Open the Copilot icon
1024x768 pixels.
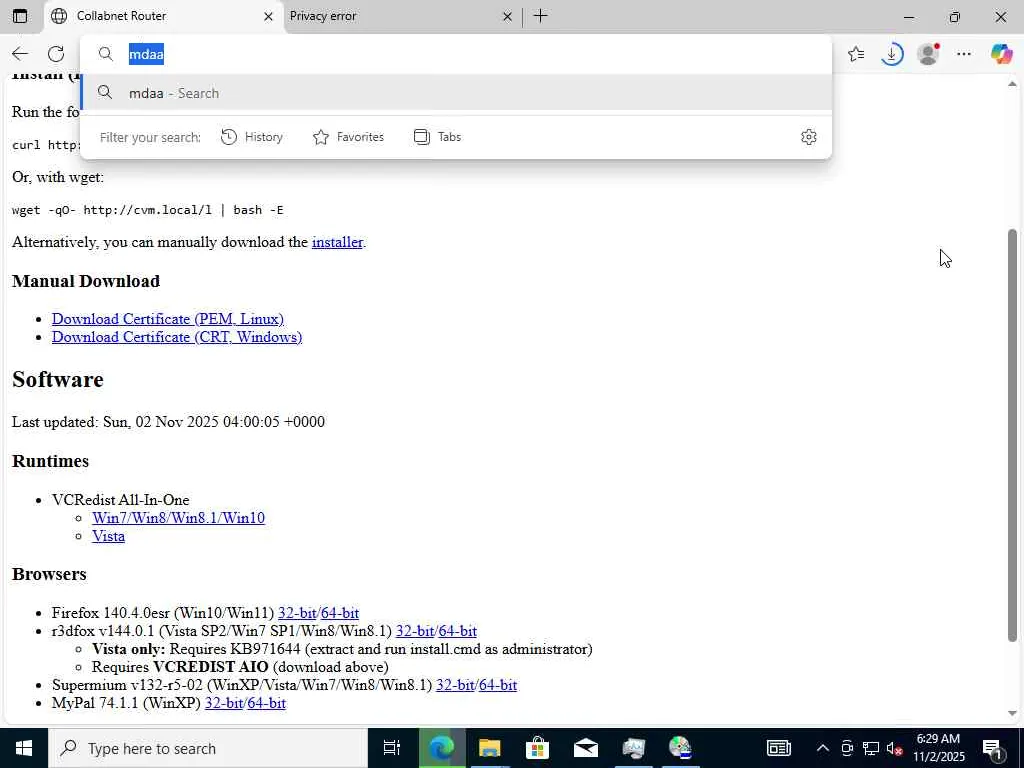1001,54
